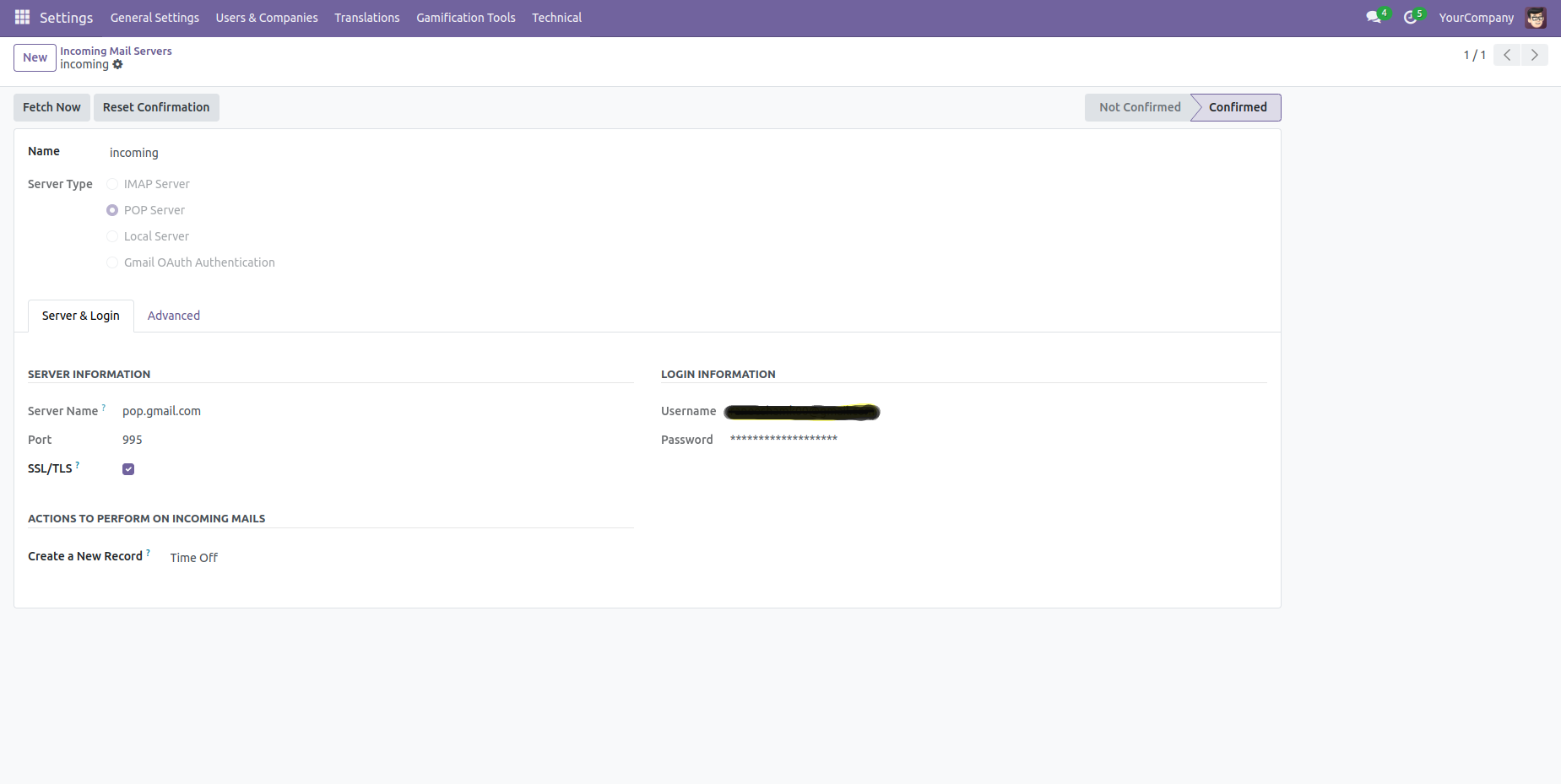
Task: Click the user avatar picture
Action: coord(1536,17)
